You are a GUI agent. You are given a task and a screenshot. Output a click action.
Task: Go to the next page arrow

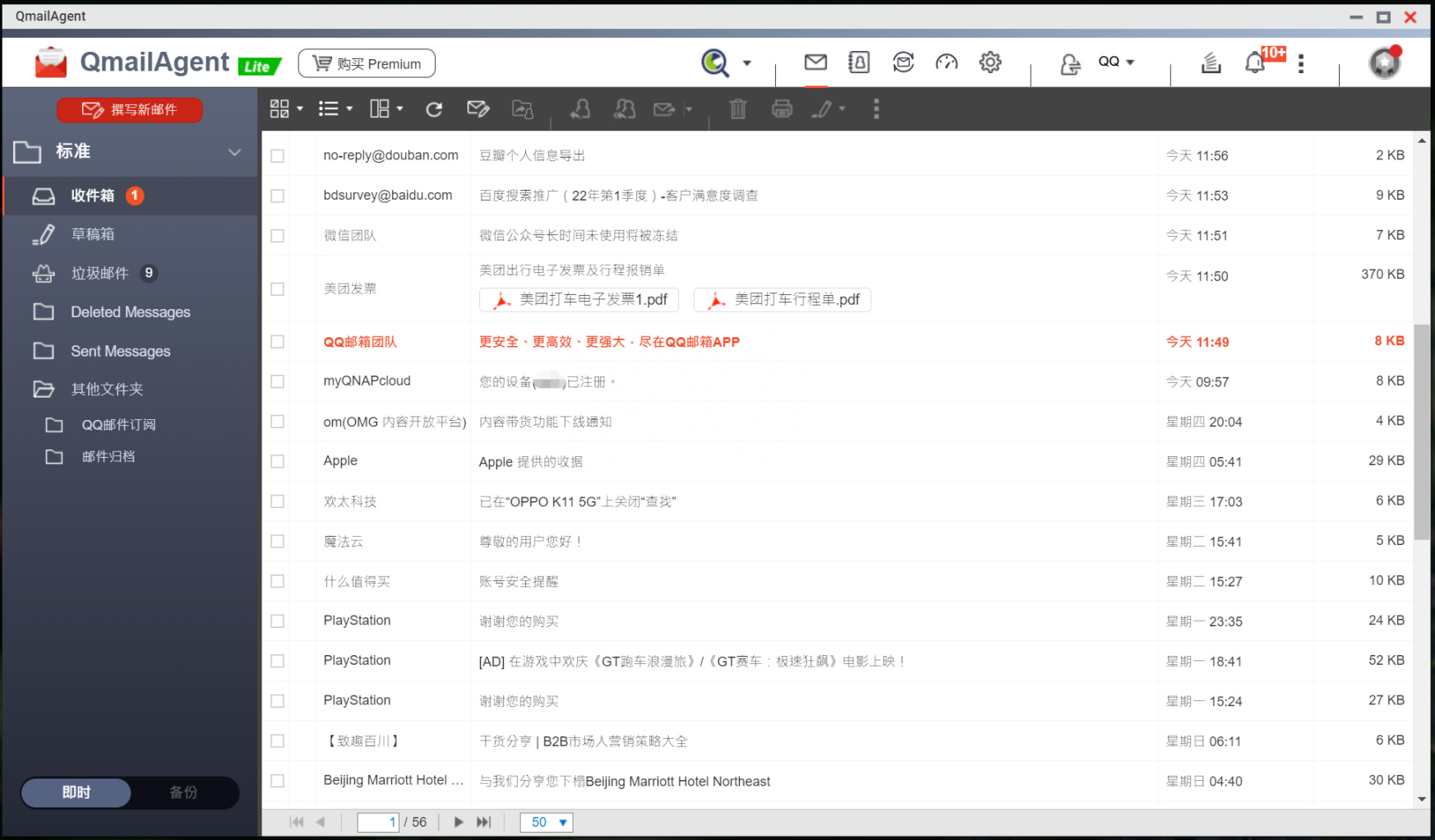pyautogui.click(x=459, y=822)
